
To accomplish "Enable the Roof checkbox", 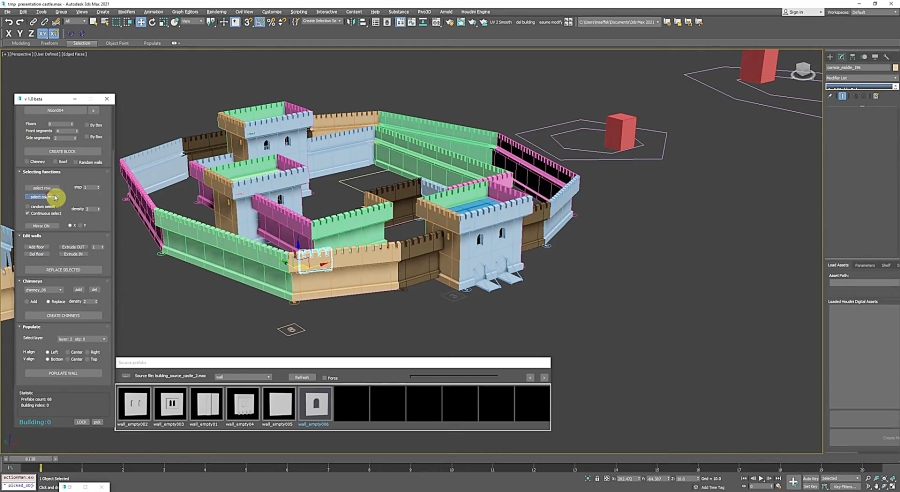I will [56, 162].
